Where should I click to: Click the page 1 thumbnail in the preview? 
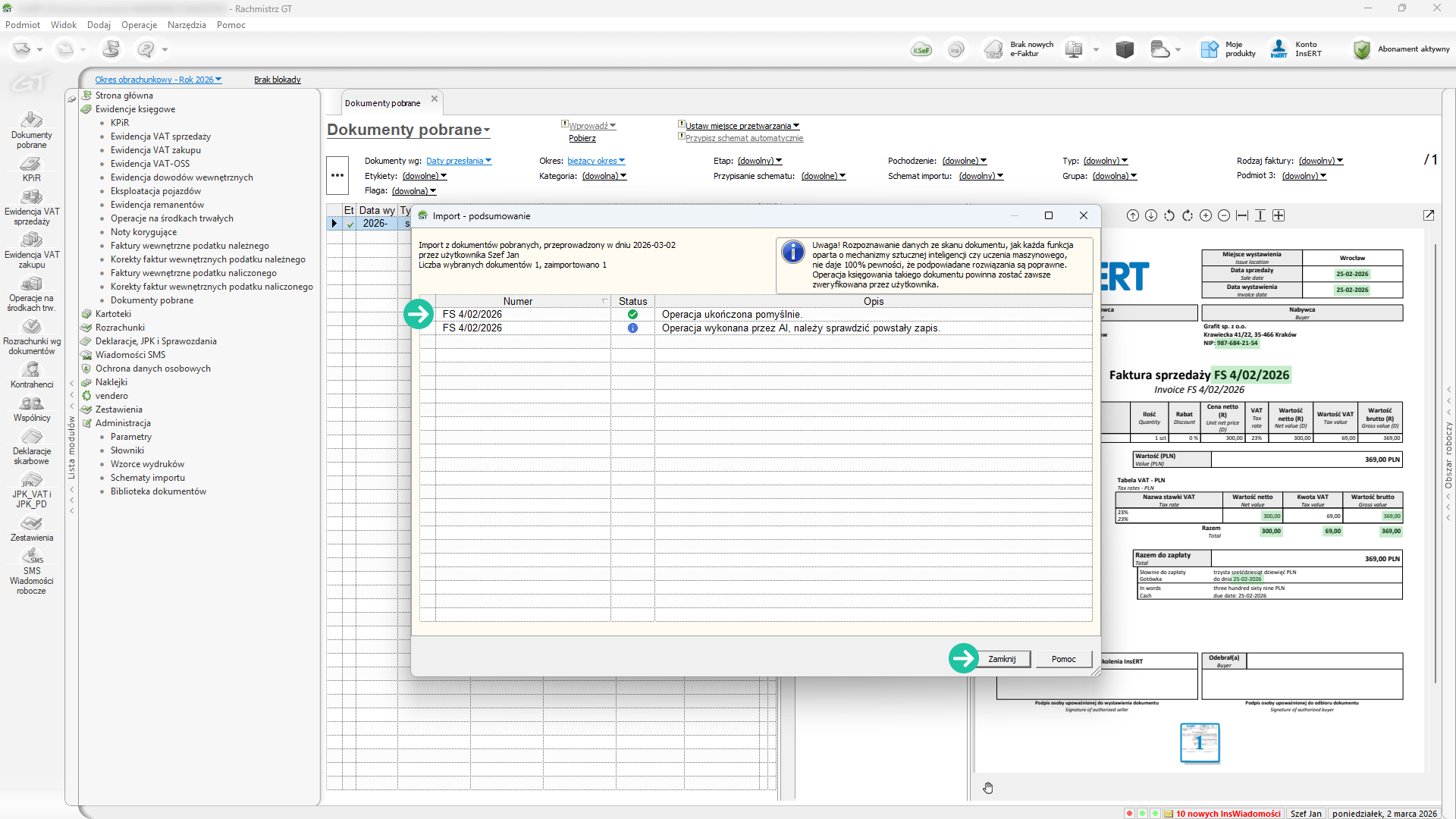click(x=1200, y=743)
